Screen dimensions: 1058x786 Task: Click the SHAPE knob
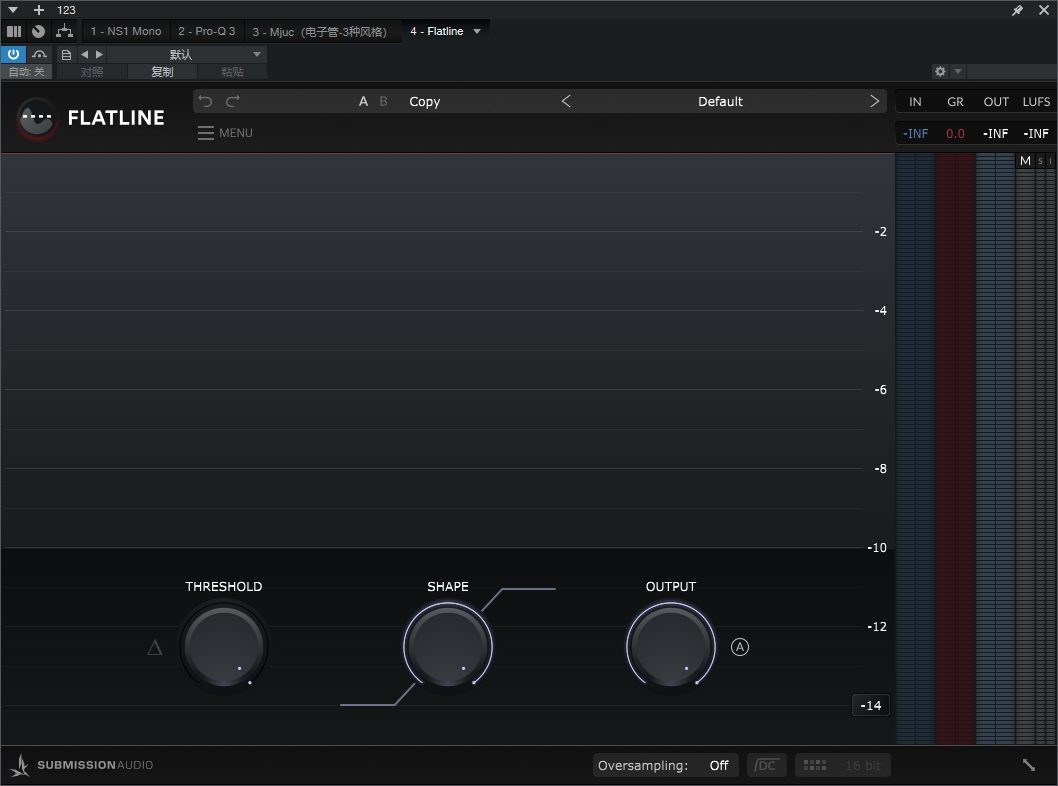pyautogui.click(x=448, y=646)
